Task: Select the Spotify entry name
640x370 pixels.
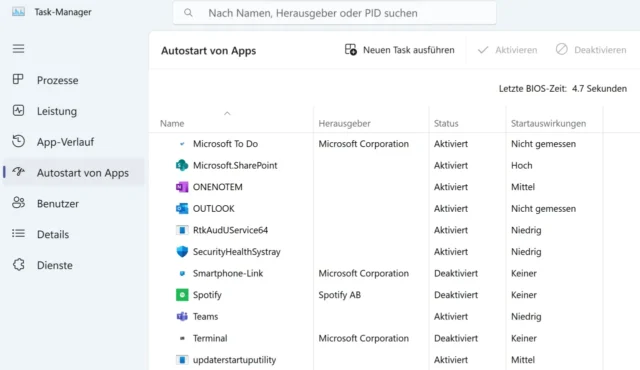Action: pyautogui.click(x=207, y=295)
